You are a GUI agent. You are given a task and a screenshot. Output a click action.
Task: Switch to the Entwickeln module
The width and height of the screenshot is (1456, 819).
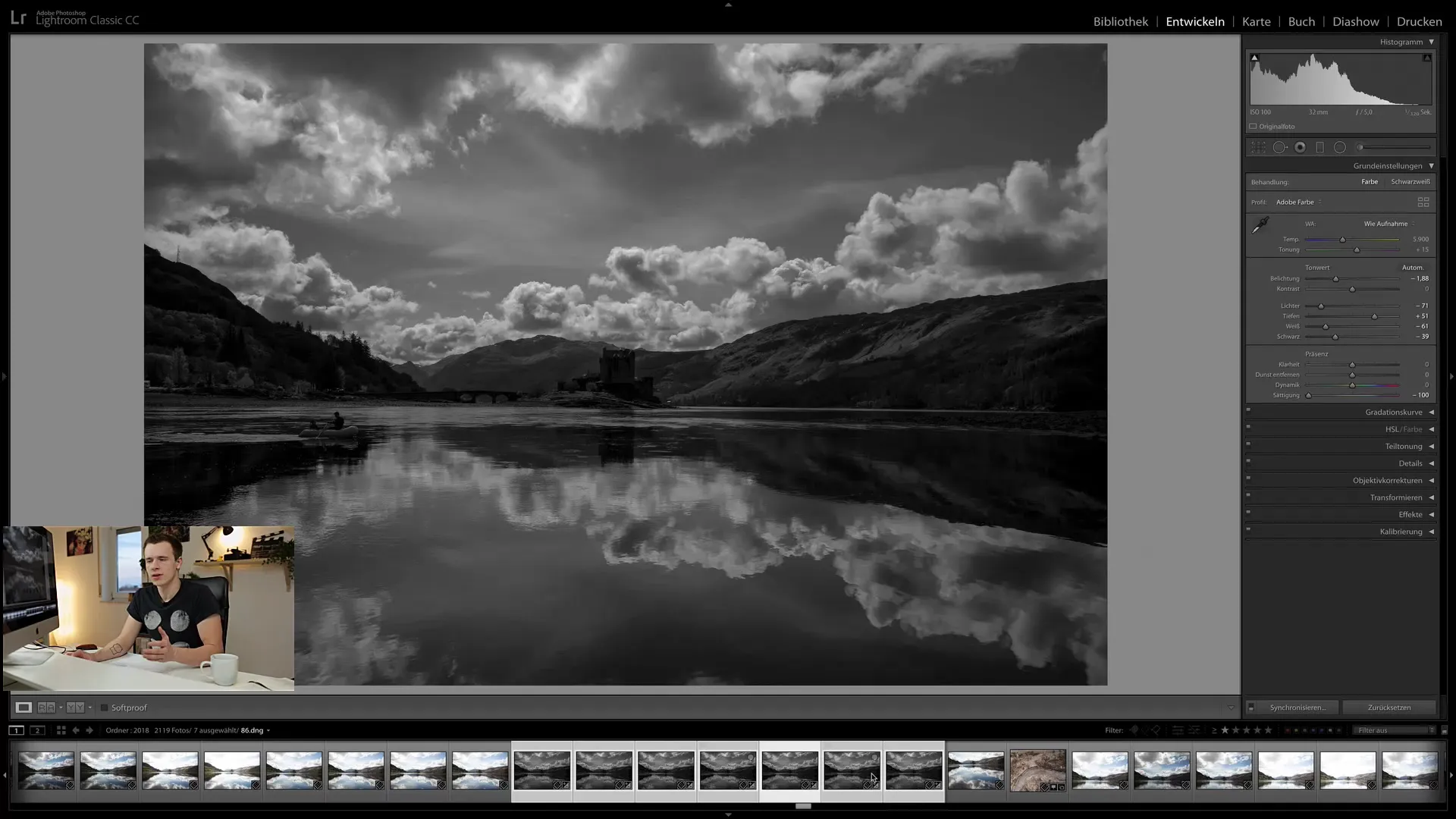(x=1195, y=21)
